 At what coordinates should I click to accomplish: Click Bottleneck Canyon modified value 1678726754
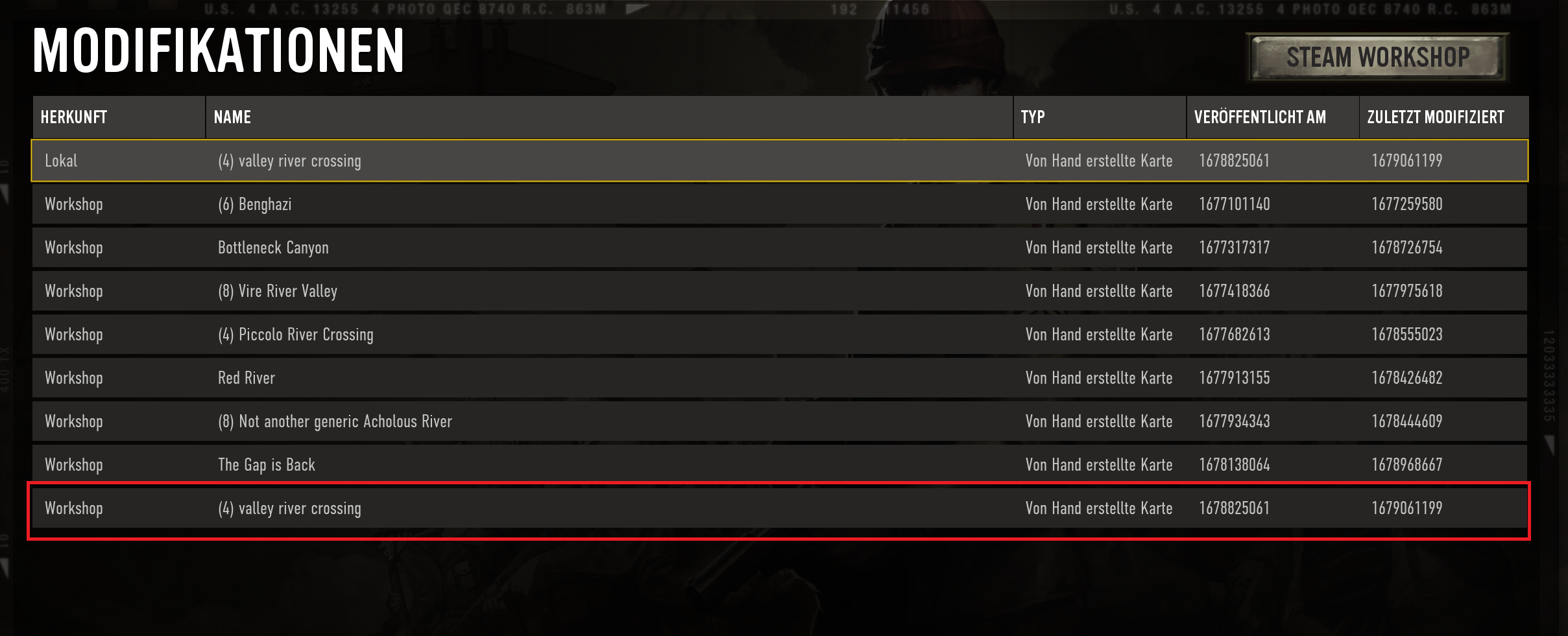[1407, 248]
